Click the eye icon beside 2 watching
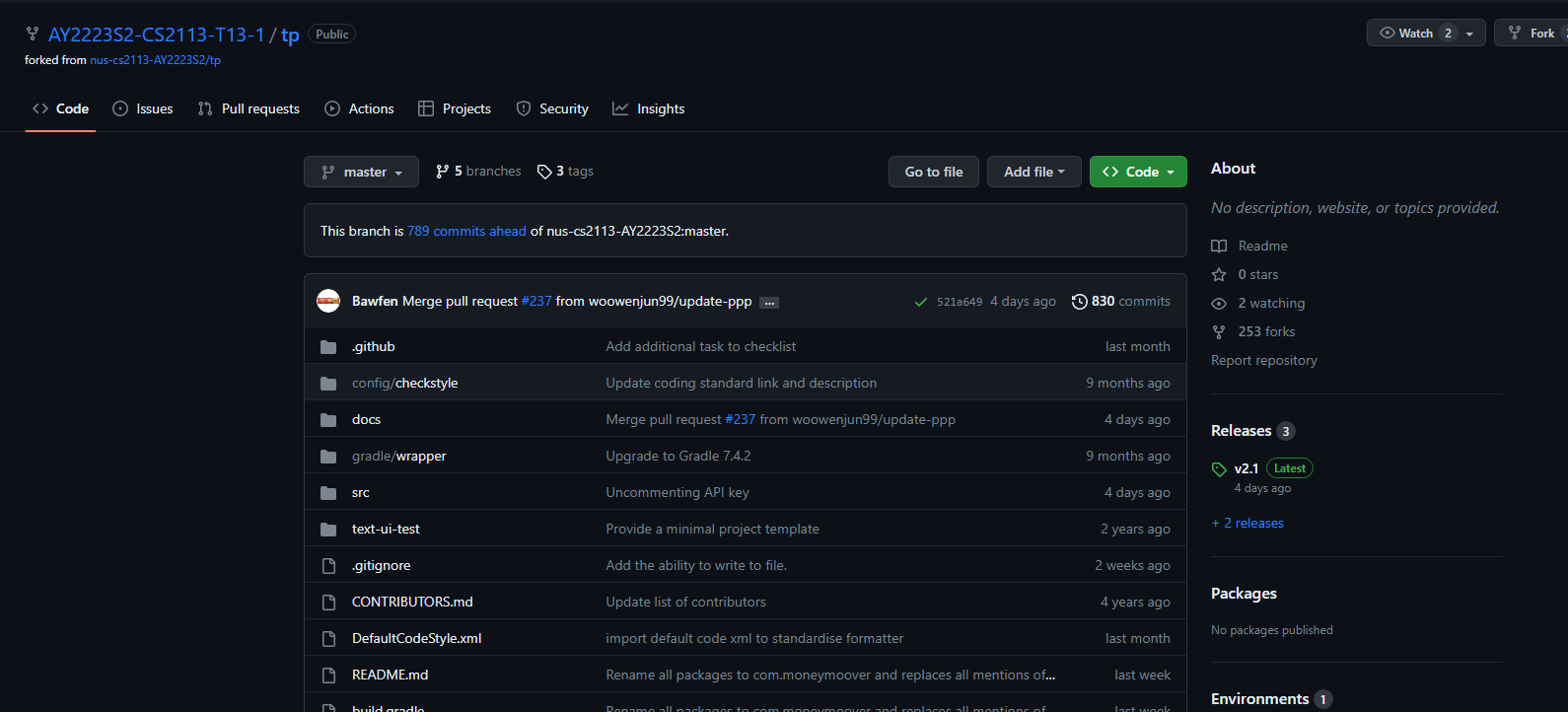This screenshot has height=712, width=1568. [1219, 304]
